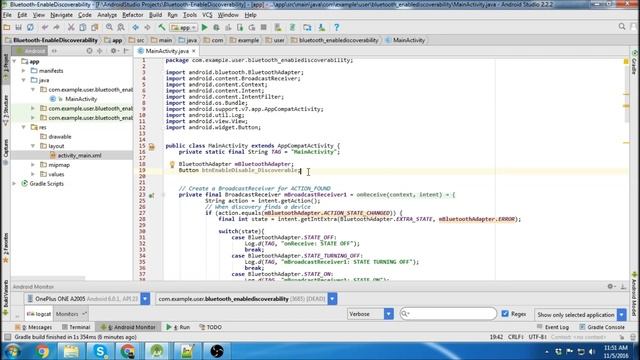Click the Debug app bug icon
Viewport: 640px width, 360px height.
(216, 27)
